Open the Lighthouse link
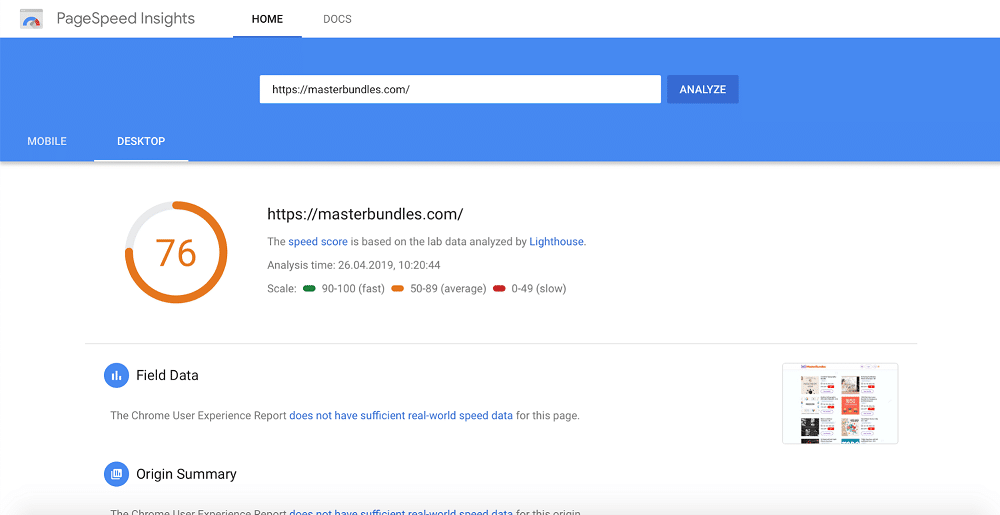The width and height of the screenshot is (1000, 515). coord(556,242)
